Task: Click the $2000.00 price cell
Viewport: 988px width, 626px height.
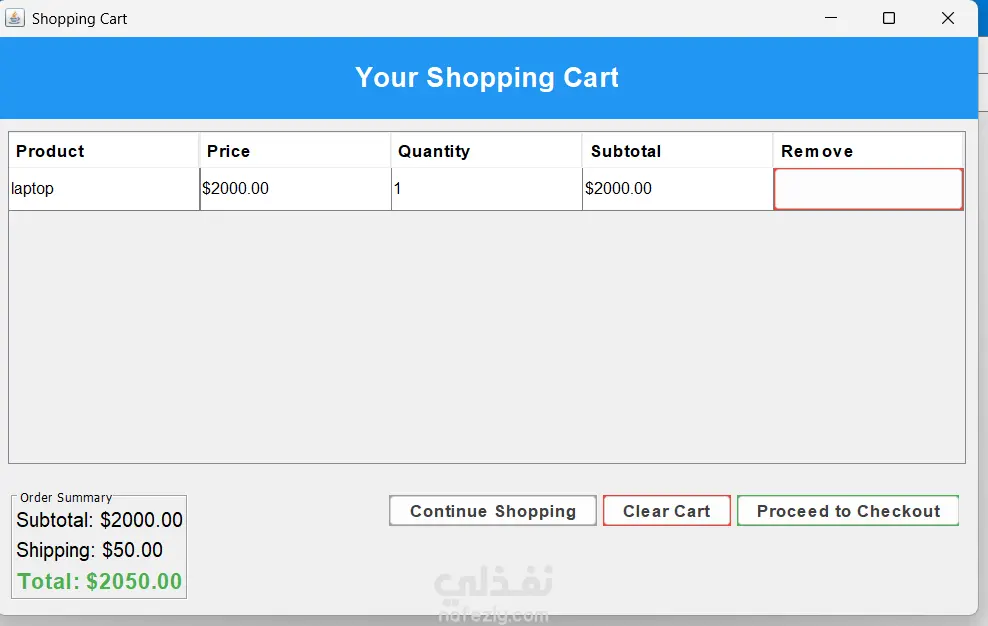Action: (296, 188)
